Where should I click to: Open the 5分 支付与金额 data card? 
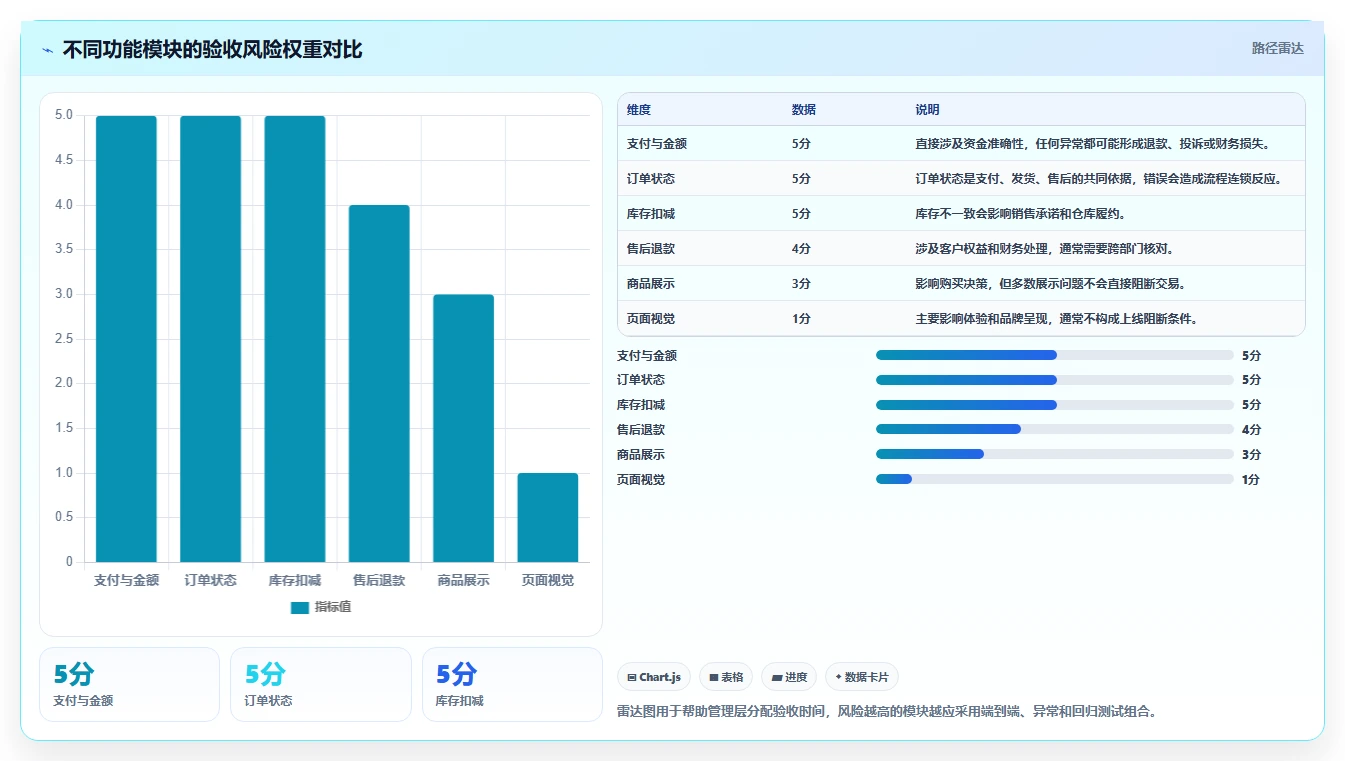coord(129,684)
